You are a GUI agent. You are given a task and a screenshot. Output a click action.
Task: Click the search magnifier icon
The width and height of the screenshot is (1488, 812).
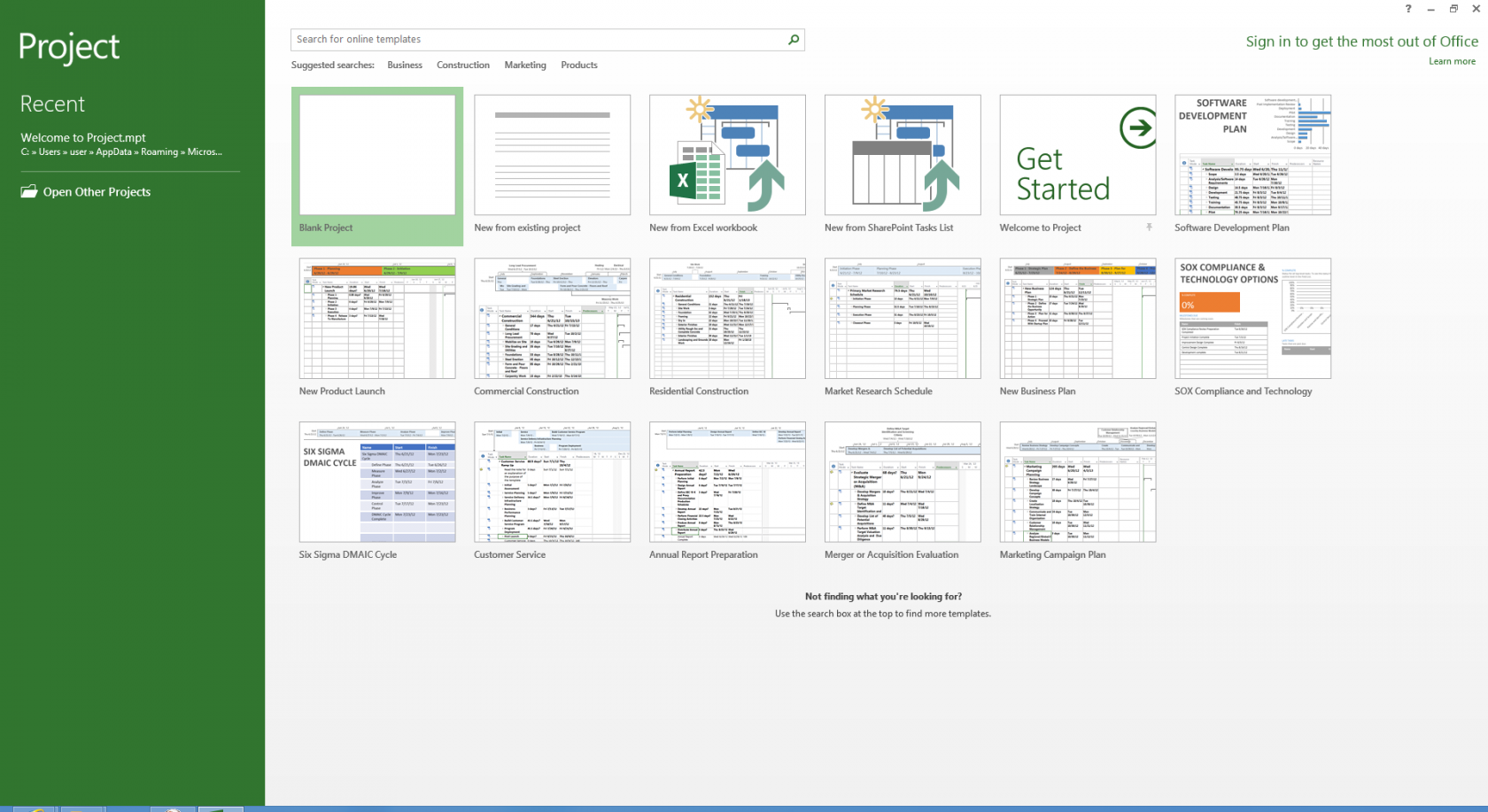coord(794,39)
